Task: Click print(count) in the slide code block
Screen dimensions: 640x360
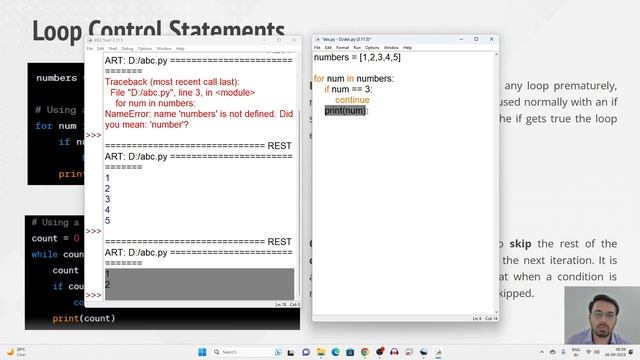Action: 84,318
